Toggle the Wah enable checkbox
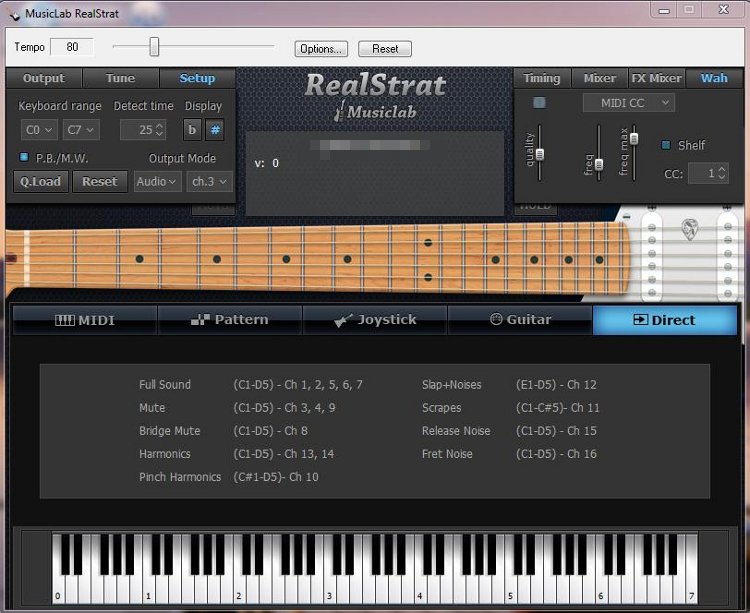 539,102
